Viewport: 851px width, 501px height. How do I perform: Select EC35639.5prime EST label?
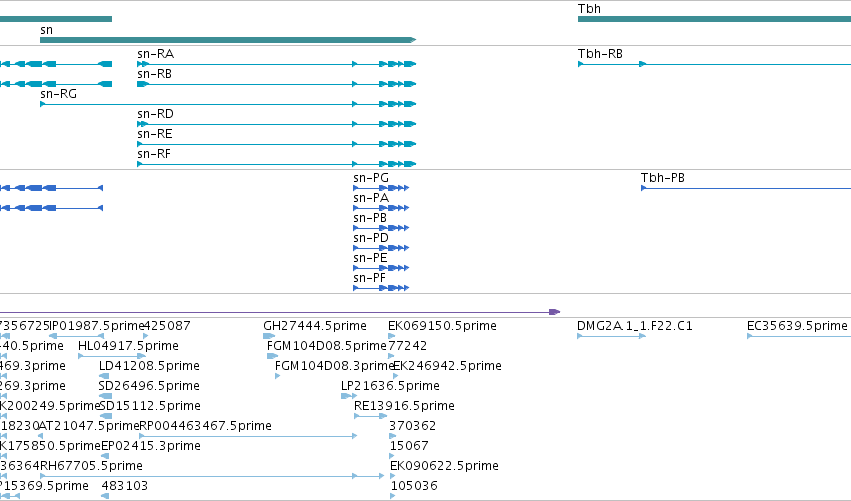point(797,326)
